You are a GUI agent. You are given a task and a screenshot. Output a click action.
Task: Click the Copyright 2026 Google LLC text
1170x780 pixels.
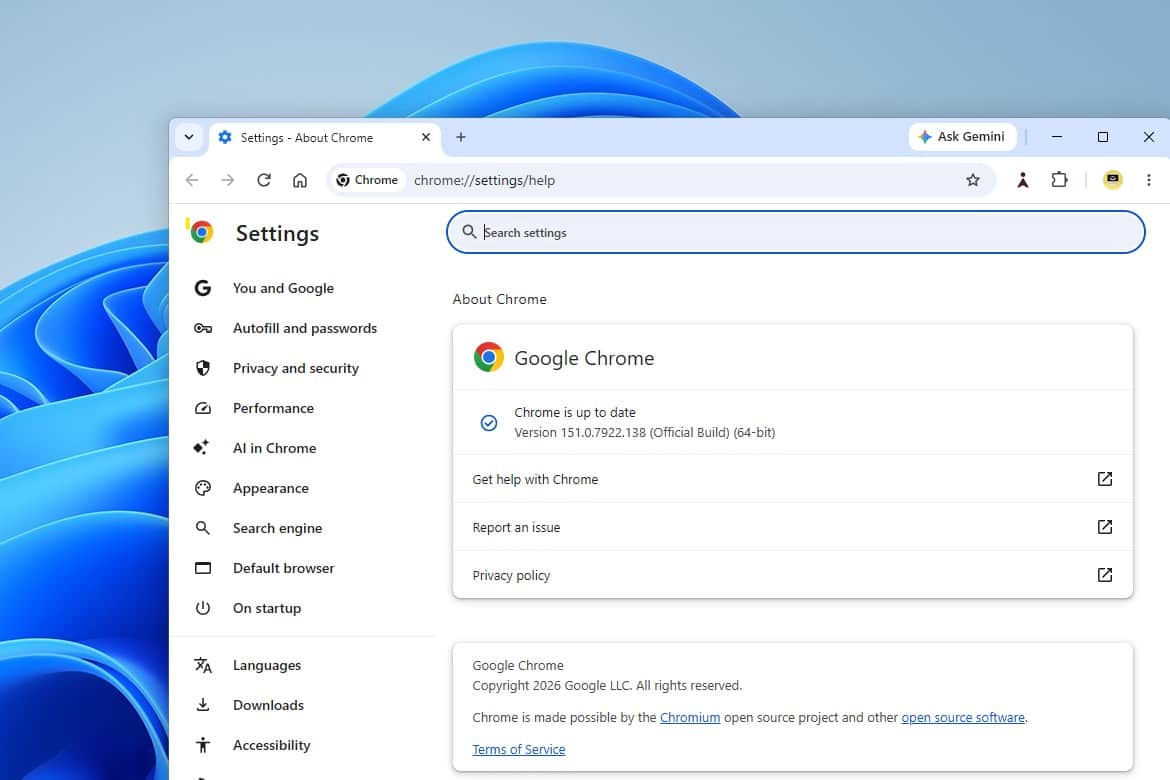tap(607, 685)
